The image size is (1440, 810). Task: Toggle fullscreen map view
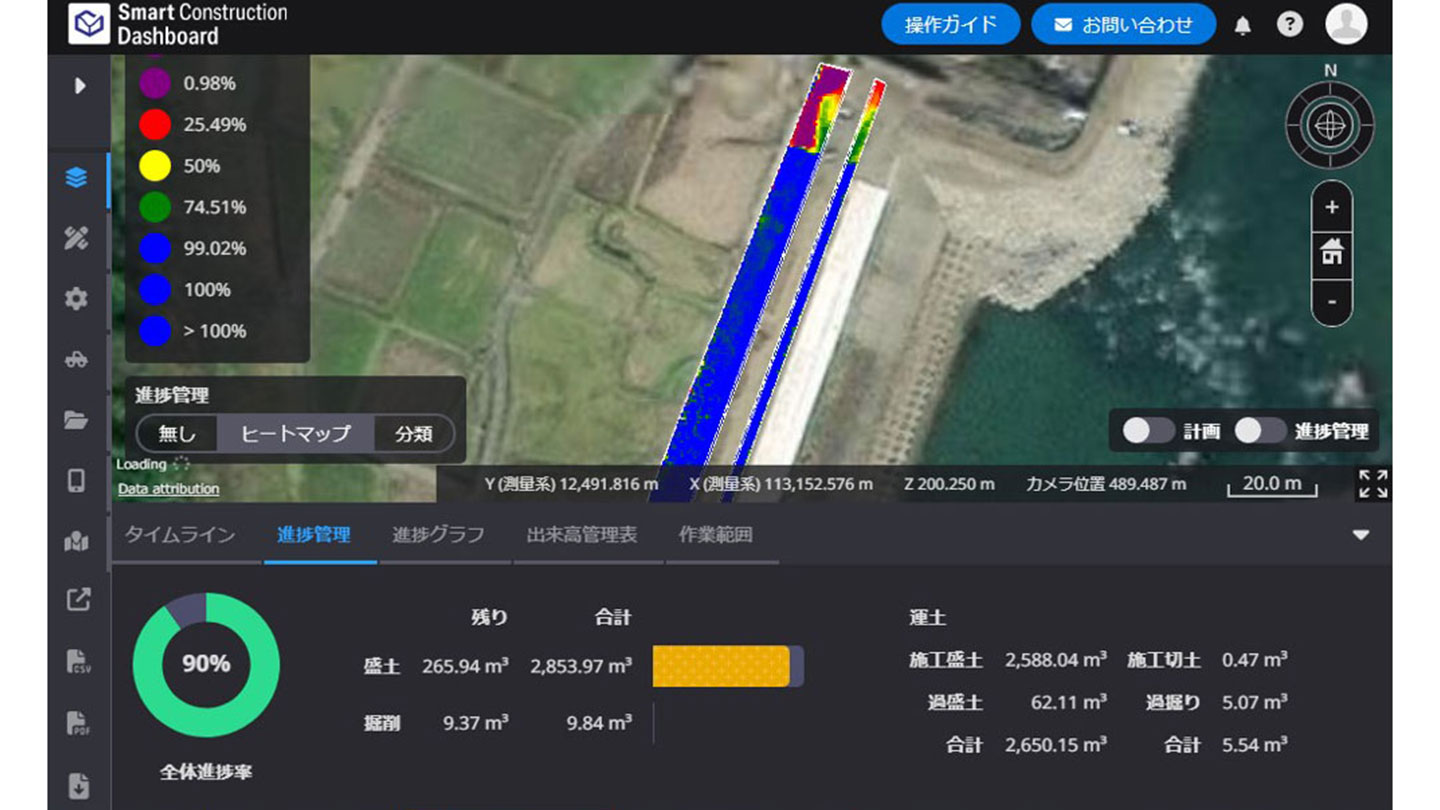pyautogui.click(x=1372, y=485)
